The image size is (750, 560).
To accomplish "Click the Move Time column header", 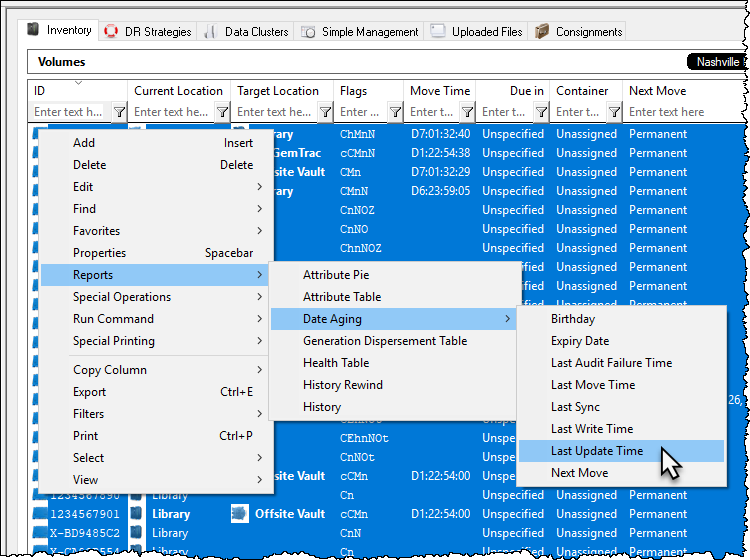I will tap(440, 91).
